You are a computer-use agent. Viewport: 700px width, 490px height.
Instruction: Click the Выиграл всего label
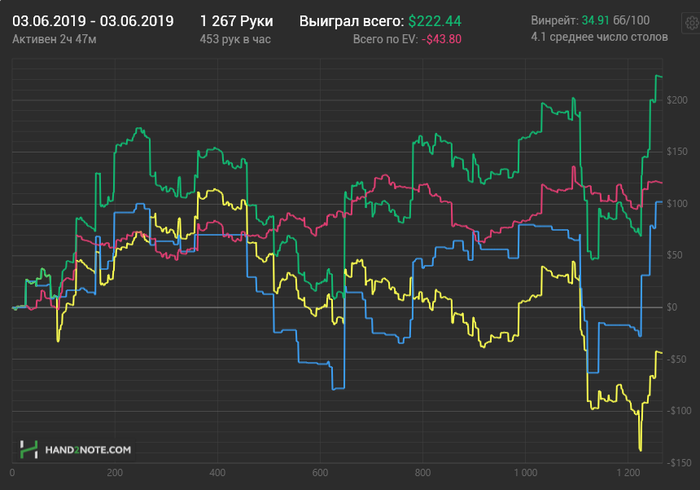point(352,21)
